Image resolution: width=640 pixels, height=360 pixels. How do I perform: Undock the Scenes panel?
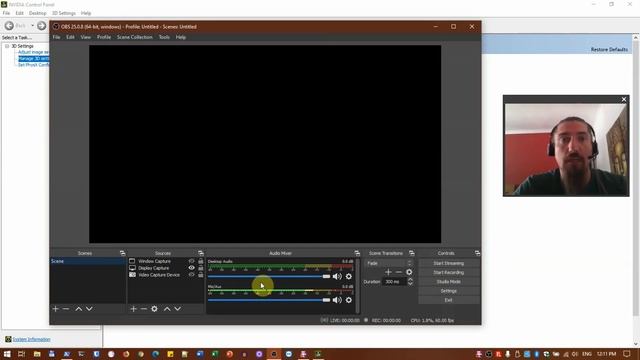122,253
